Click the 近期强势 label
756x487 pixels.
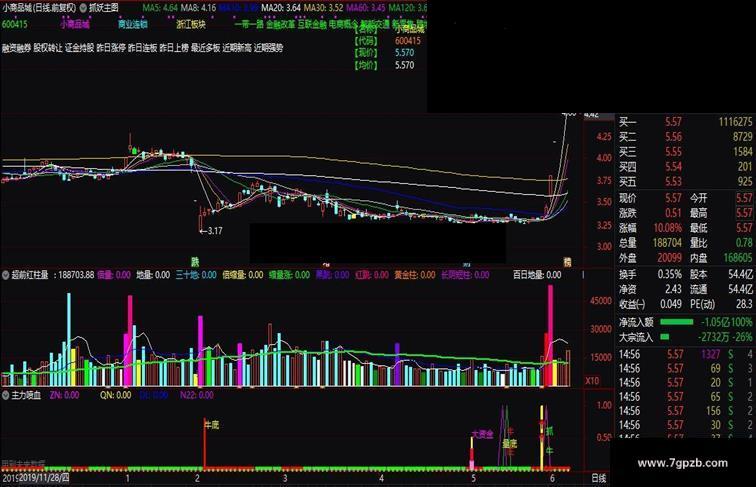[x=269, y=48]
